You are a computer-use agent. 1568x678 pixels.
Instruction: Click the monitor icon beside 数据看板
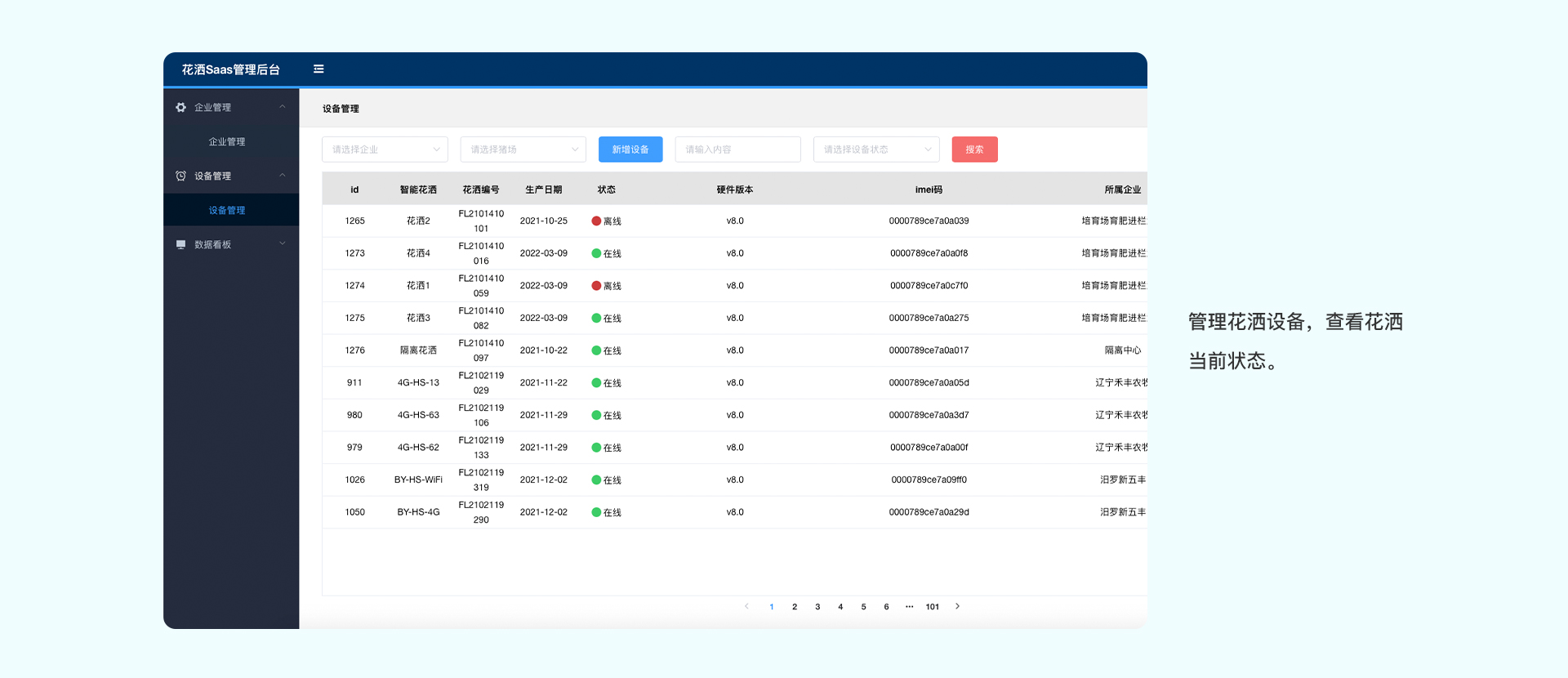(x=180, y=244)
